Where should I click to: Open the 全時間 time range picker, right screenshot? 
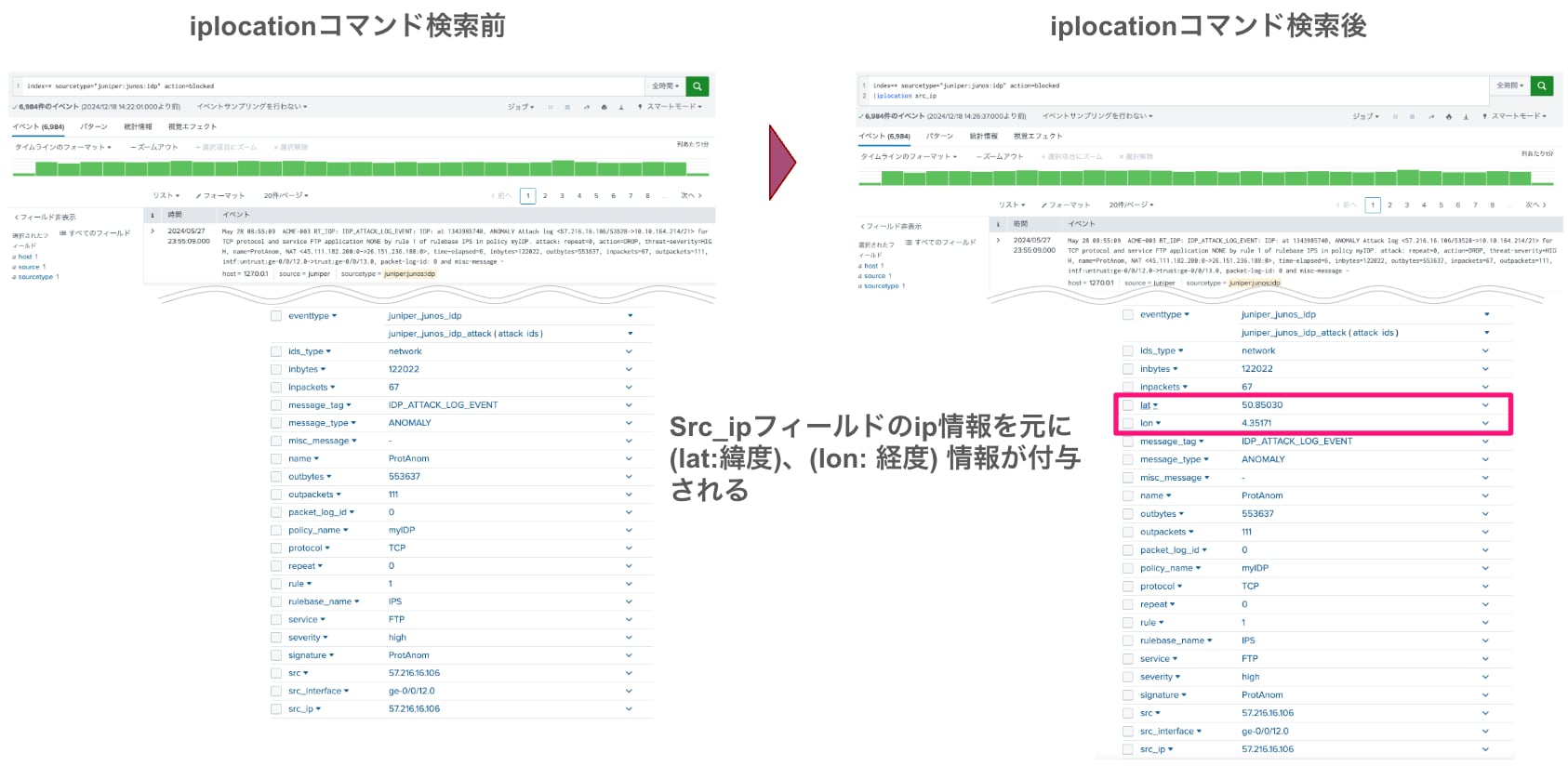pos(1510,86)
